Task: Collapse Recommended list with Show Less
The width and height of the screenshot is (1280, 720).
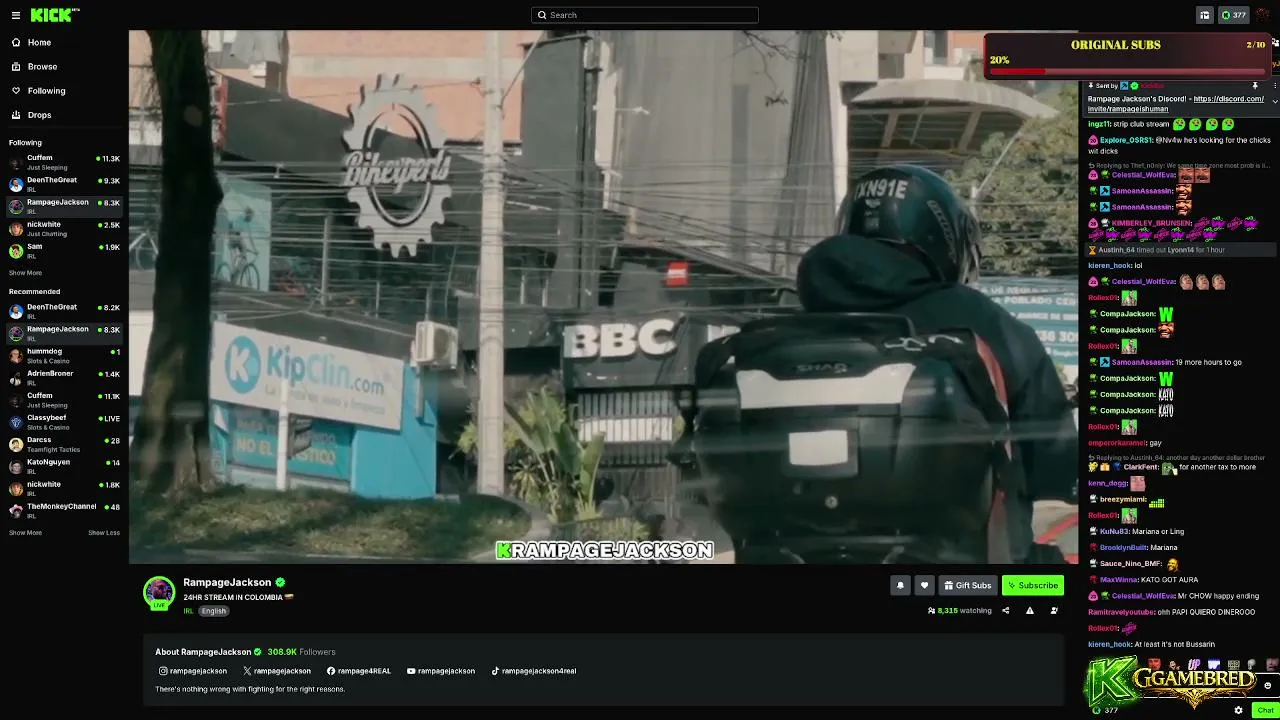Action: coord(104,533)
